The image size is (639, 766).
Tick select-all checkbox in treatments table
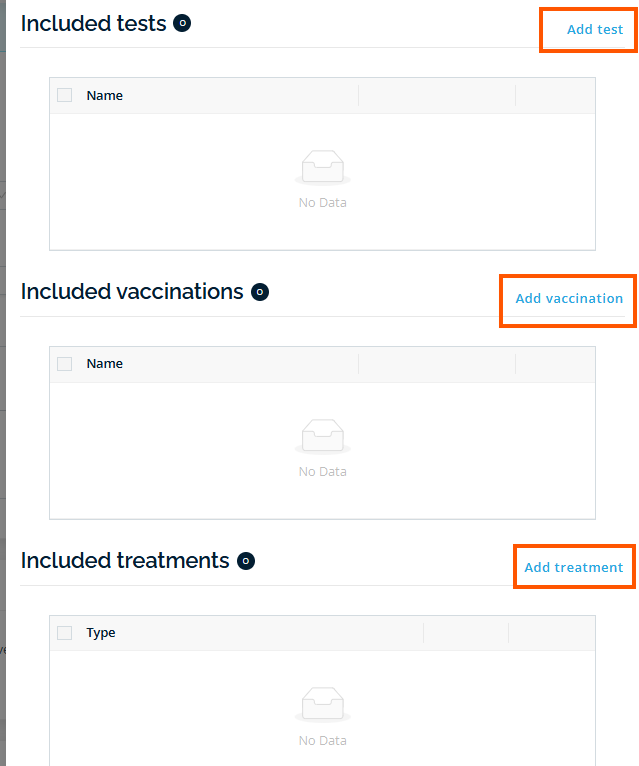pos(65,633)
